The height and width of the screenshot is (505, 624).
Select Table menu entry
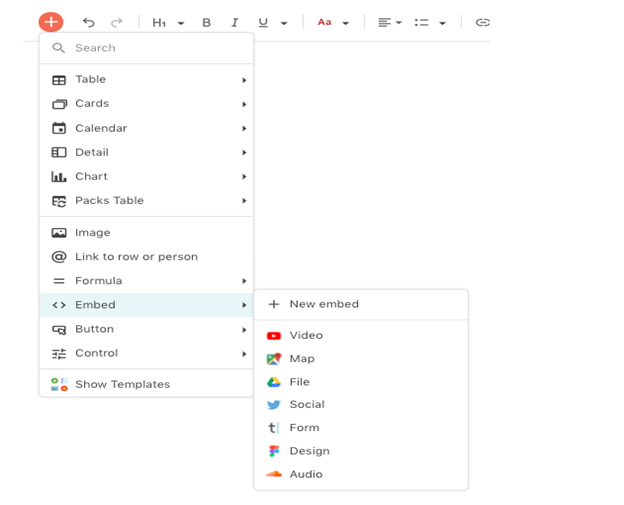click(x=146, y=80)
